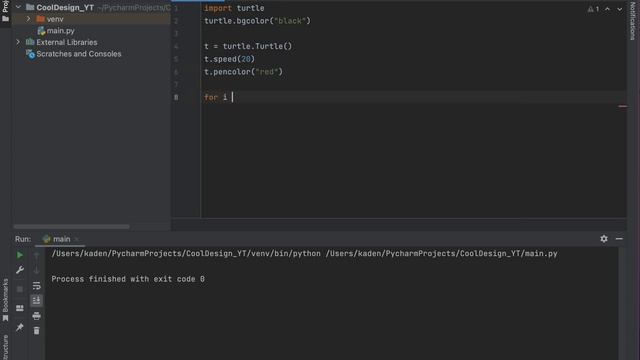Select CoolDesign_YT project root
This screenshot has width=640, height=360.
(x=65, y=7)
